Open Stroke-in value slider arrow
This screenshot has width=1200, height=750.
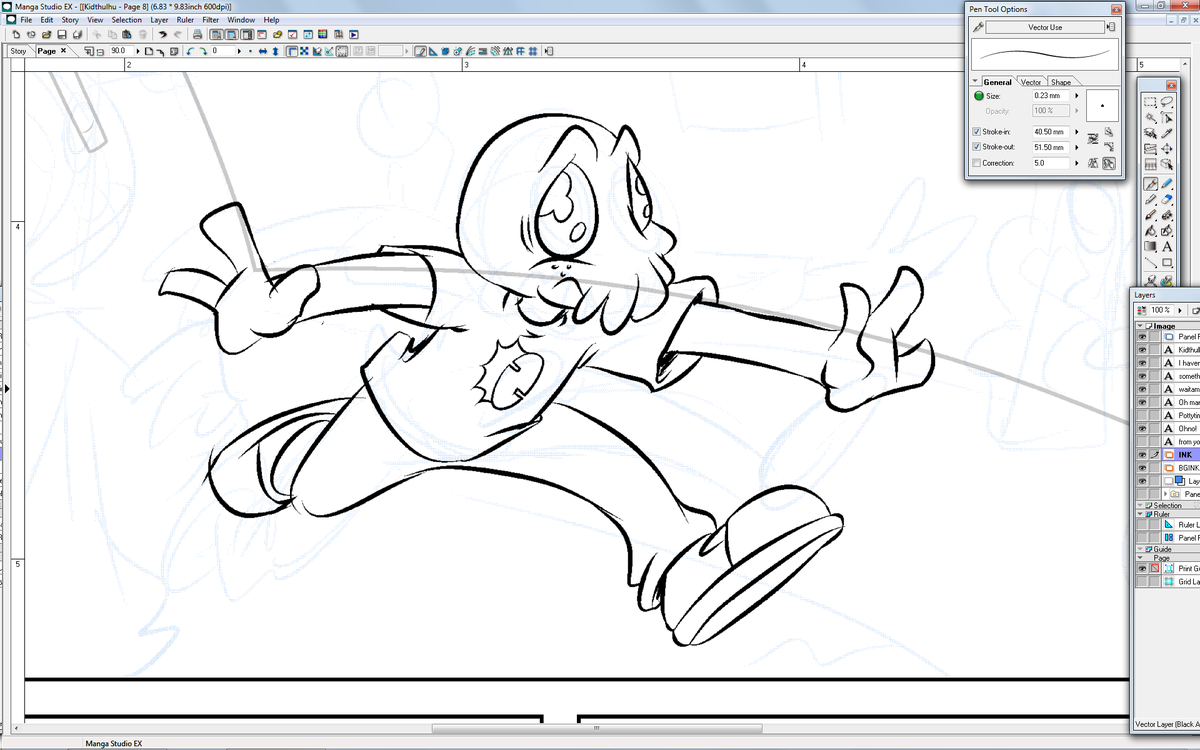(1077, 131)
